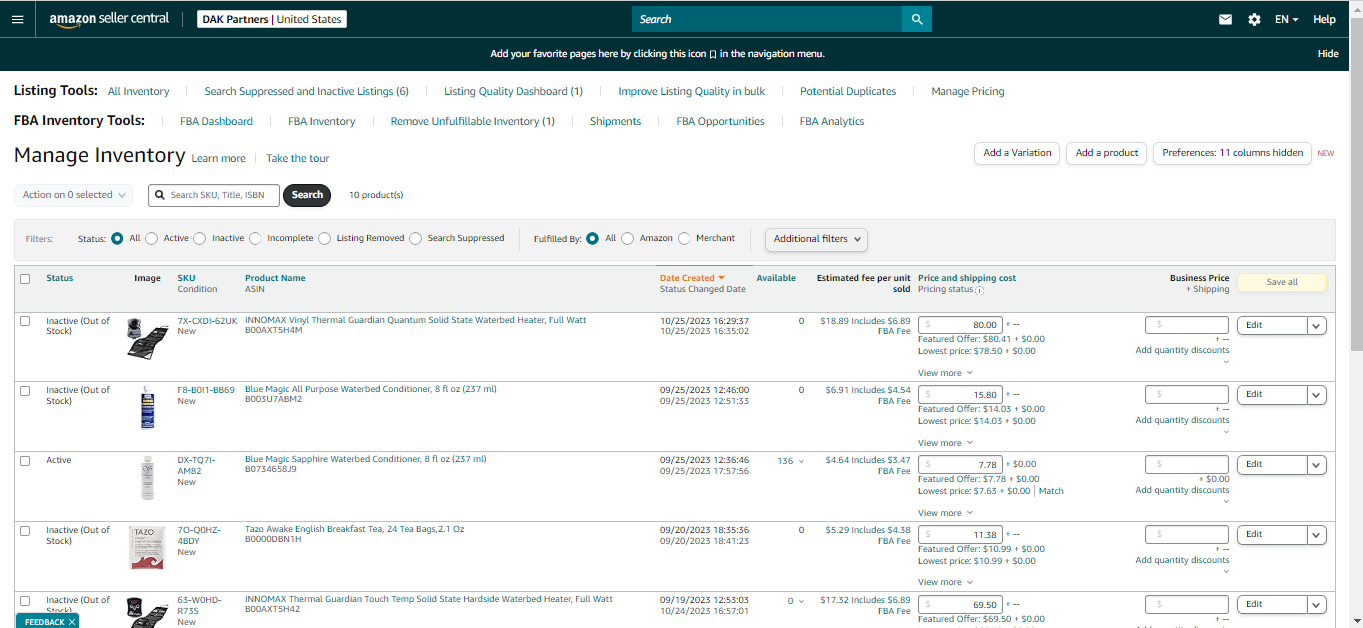Open Edit dropdown arrow for Blue Magic All Purpose row
This screenshot has height=628, width=1363.
(1317, 395)
